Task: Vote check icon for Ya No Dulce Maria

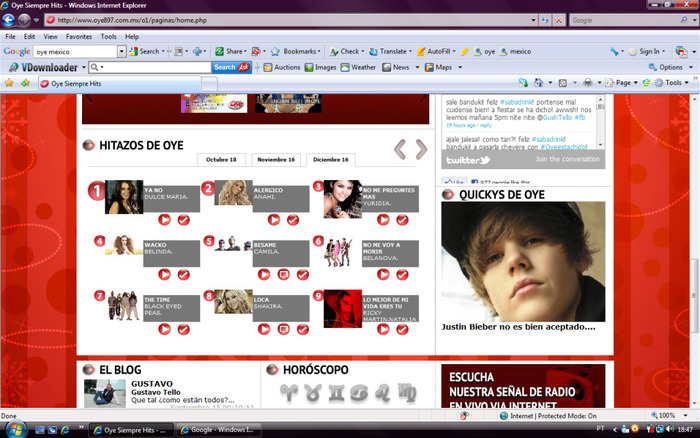Action: (183, 220)
